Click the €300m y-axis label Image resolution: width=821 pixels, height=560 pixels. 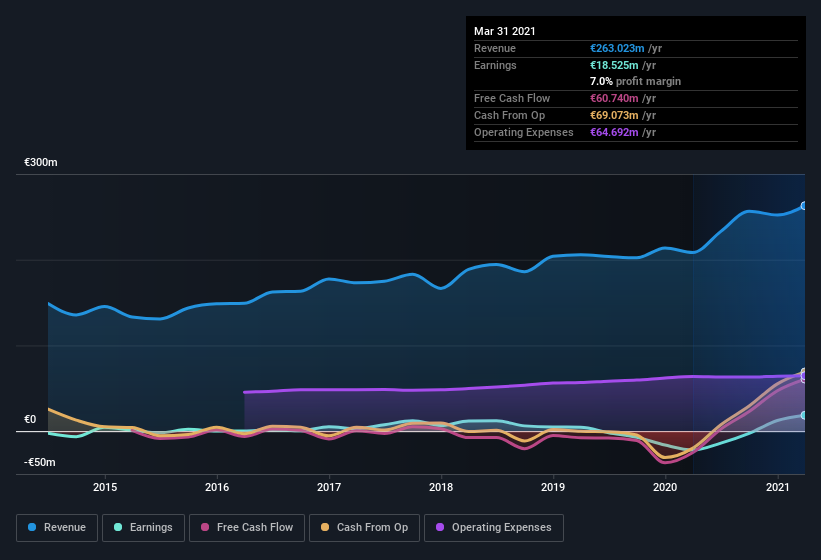pos(41,162)
